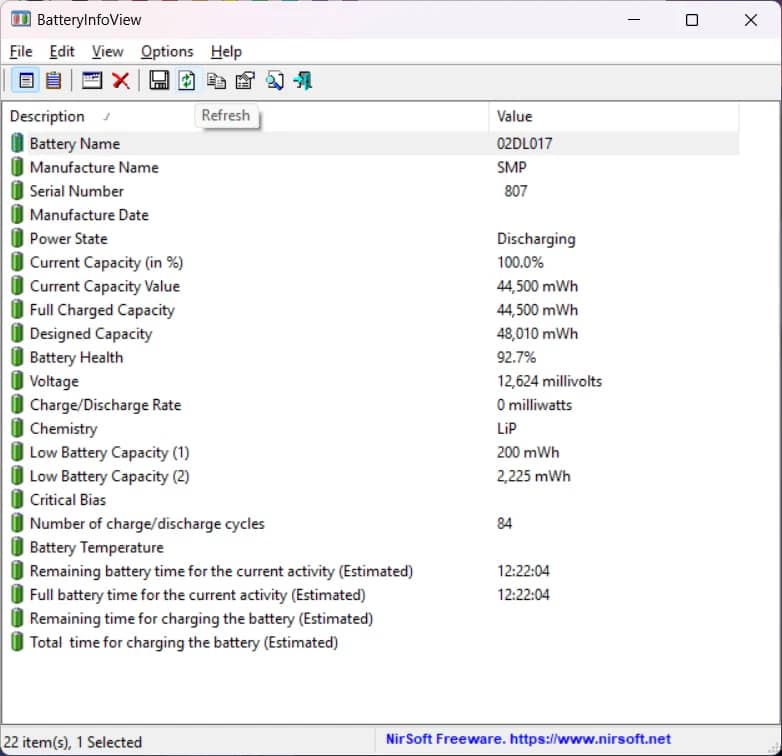Open the Options menu
Screen dimensions: 782x756
coord(167,51)
